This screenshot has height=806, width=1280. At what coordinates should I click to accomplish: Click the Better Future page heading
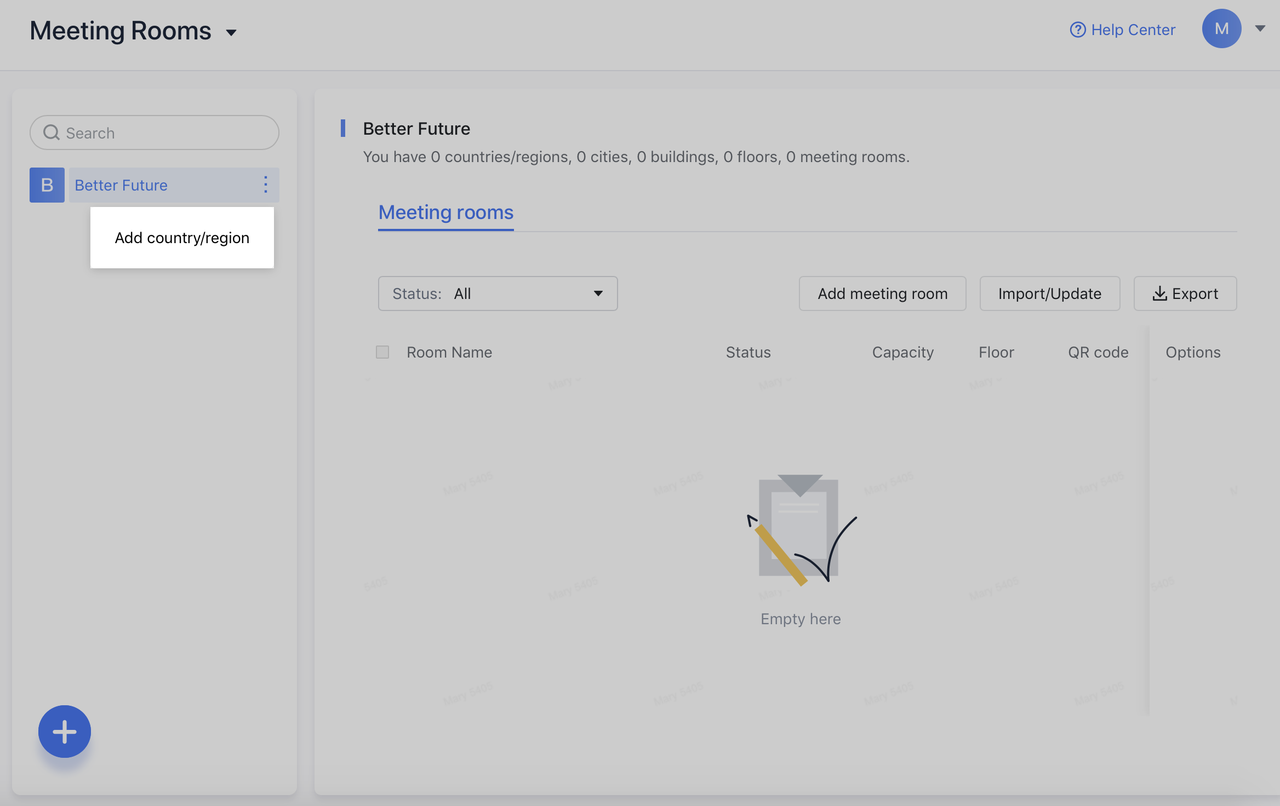[x=416, y=128]
